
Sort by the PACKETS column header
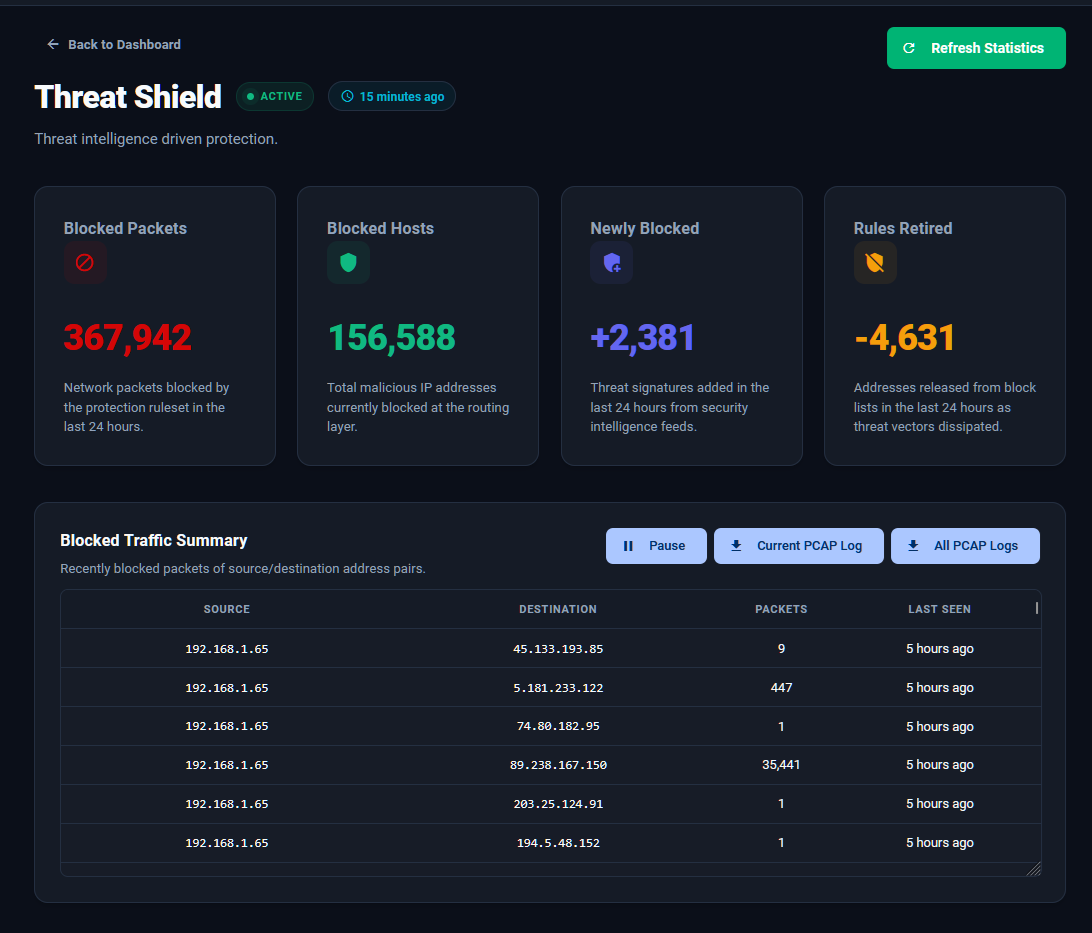click(x=781, y=609)
